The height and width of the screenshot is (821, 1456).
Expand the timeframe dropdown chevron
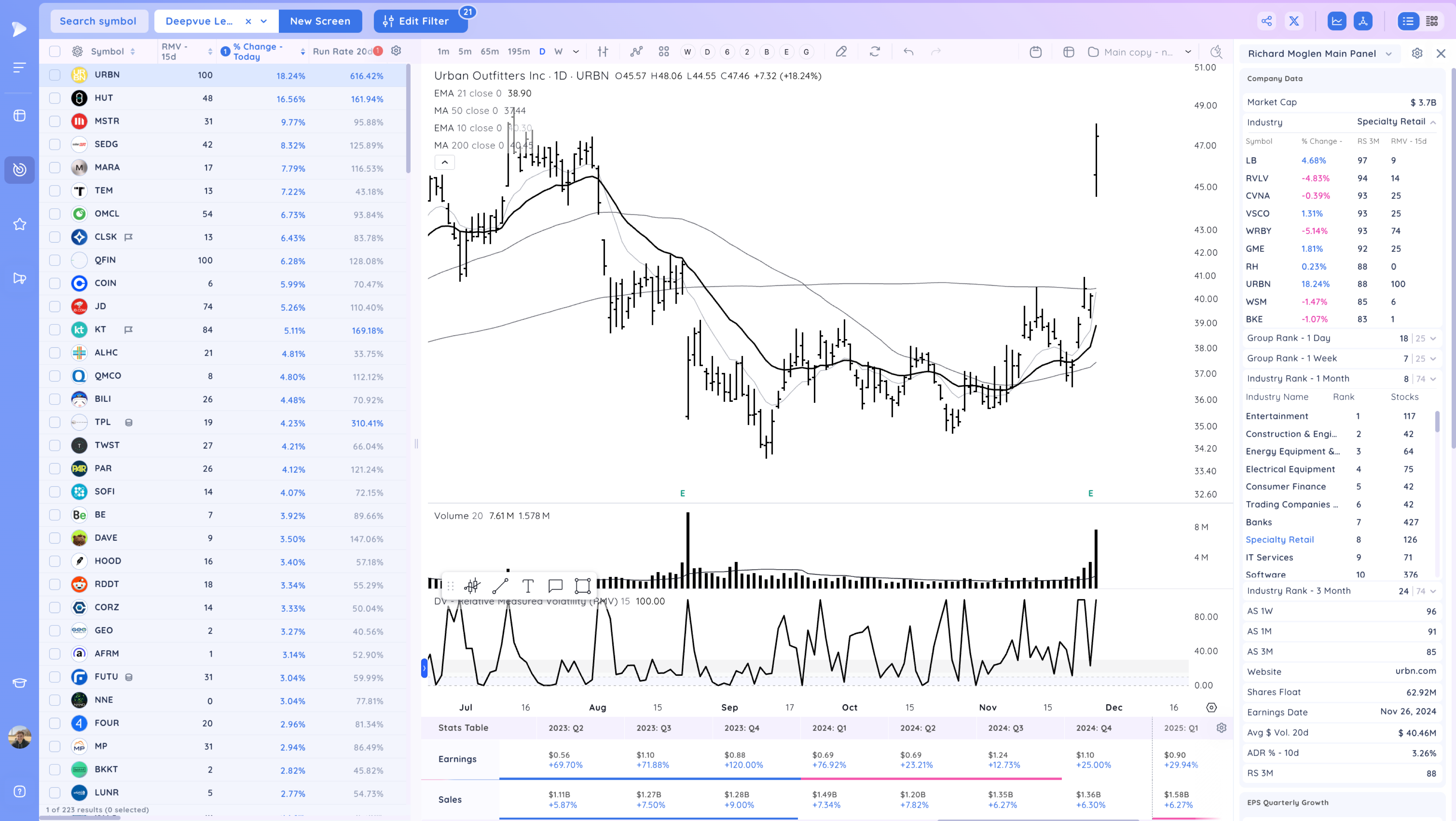(x=575, y=51)
